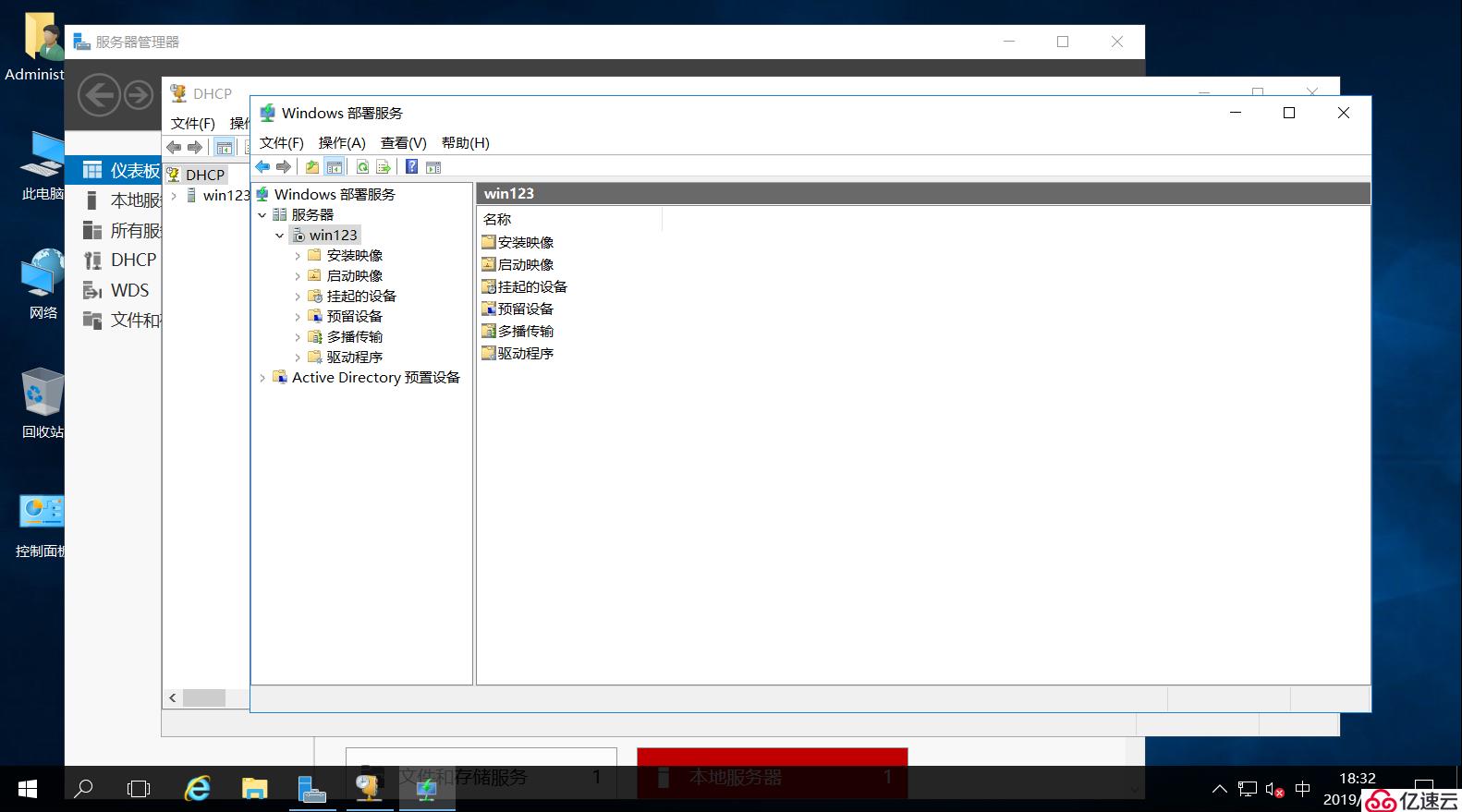Click the Forward arrow in WDS toolbar
Image resolution: width=1462 pixels, height=812 pixels.
coord(284,167)
